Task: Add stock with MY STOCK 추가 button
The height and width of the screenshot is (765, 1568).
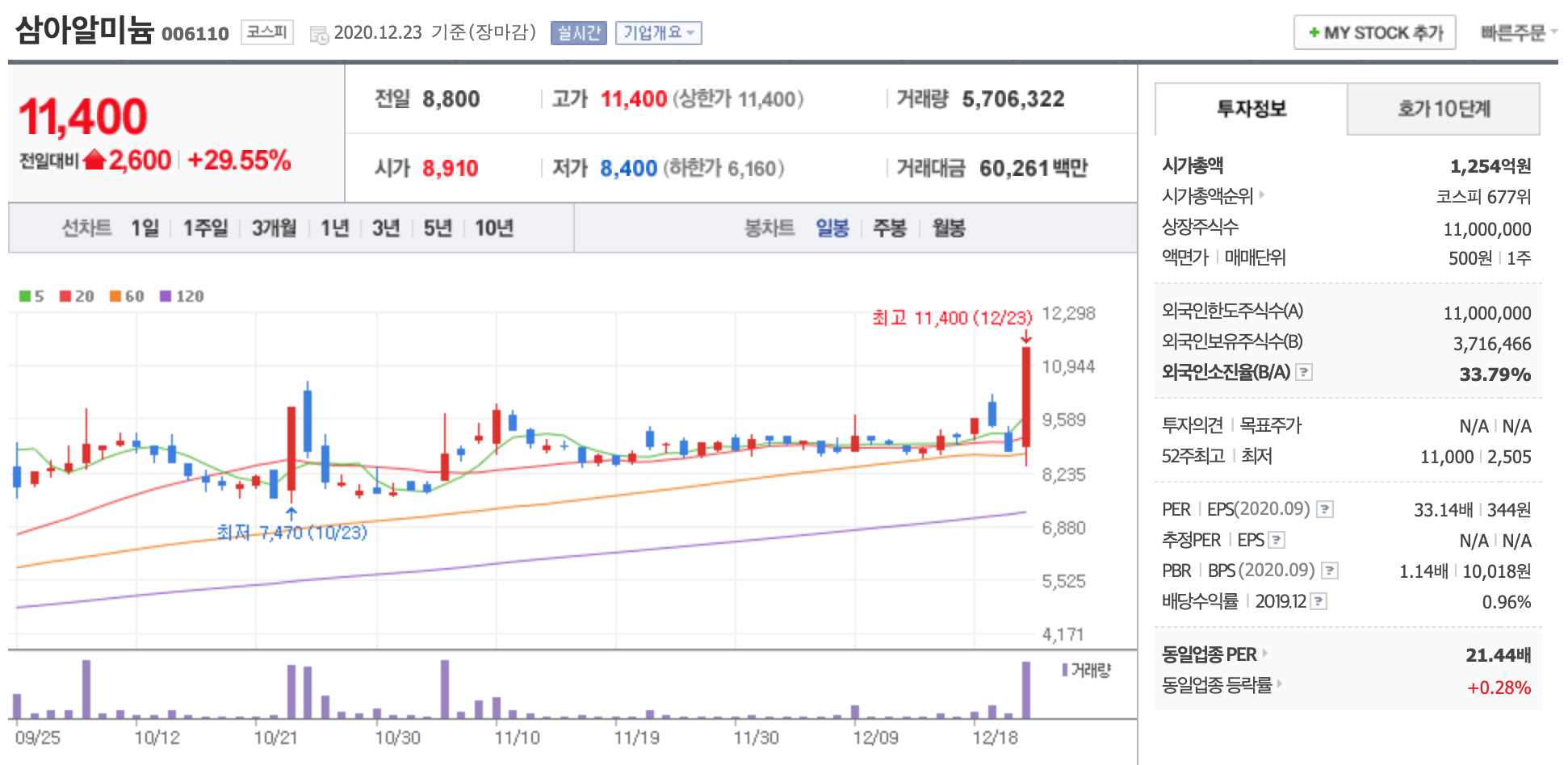Action: tap(1375, 33)
